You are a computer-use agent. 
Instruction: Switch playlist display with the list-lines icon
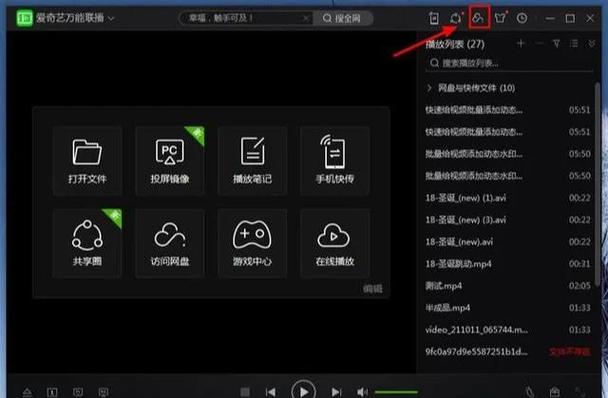click(x=574, y=44)
